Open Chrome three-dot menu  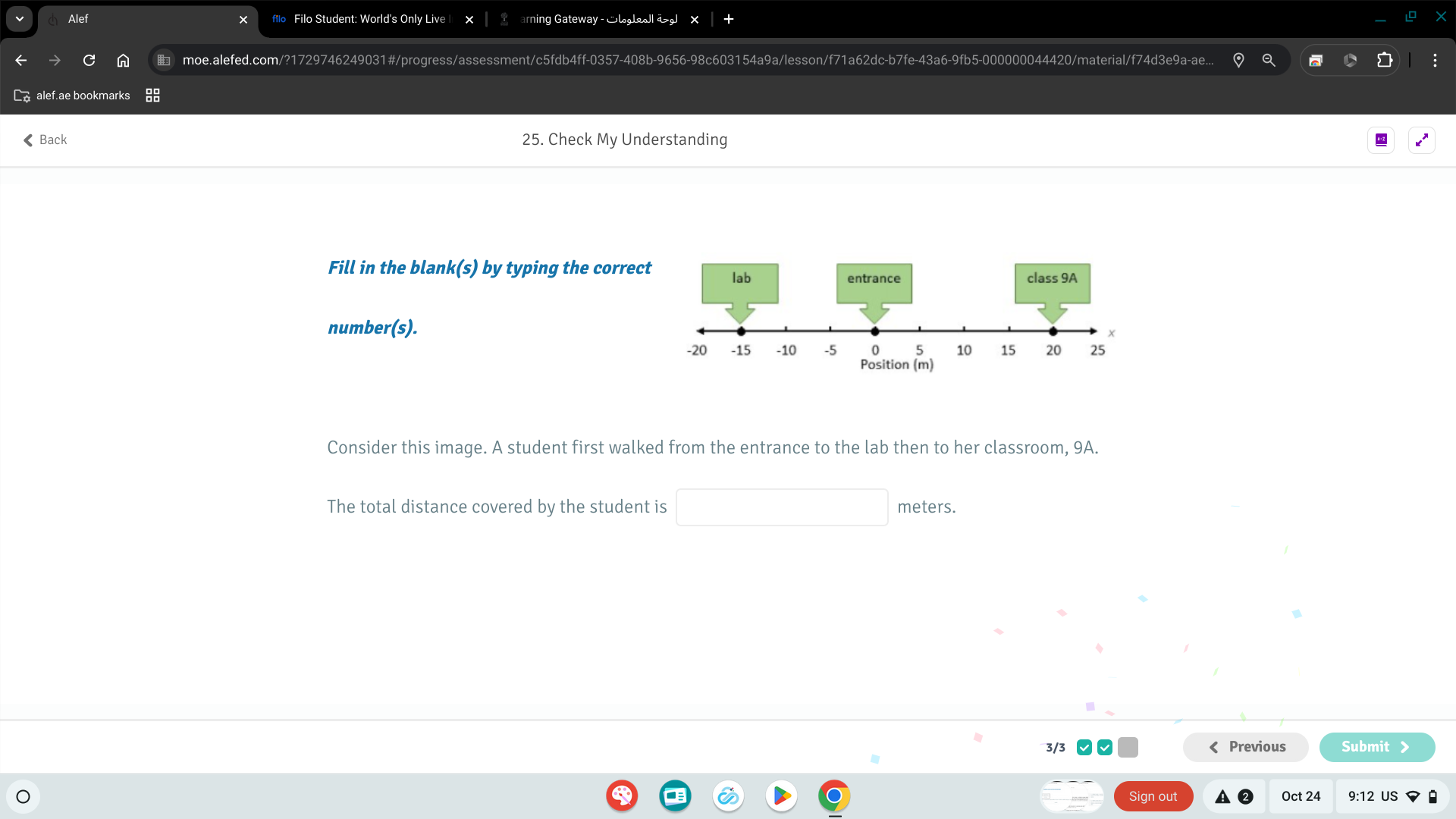[1435, 60]
